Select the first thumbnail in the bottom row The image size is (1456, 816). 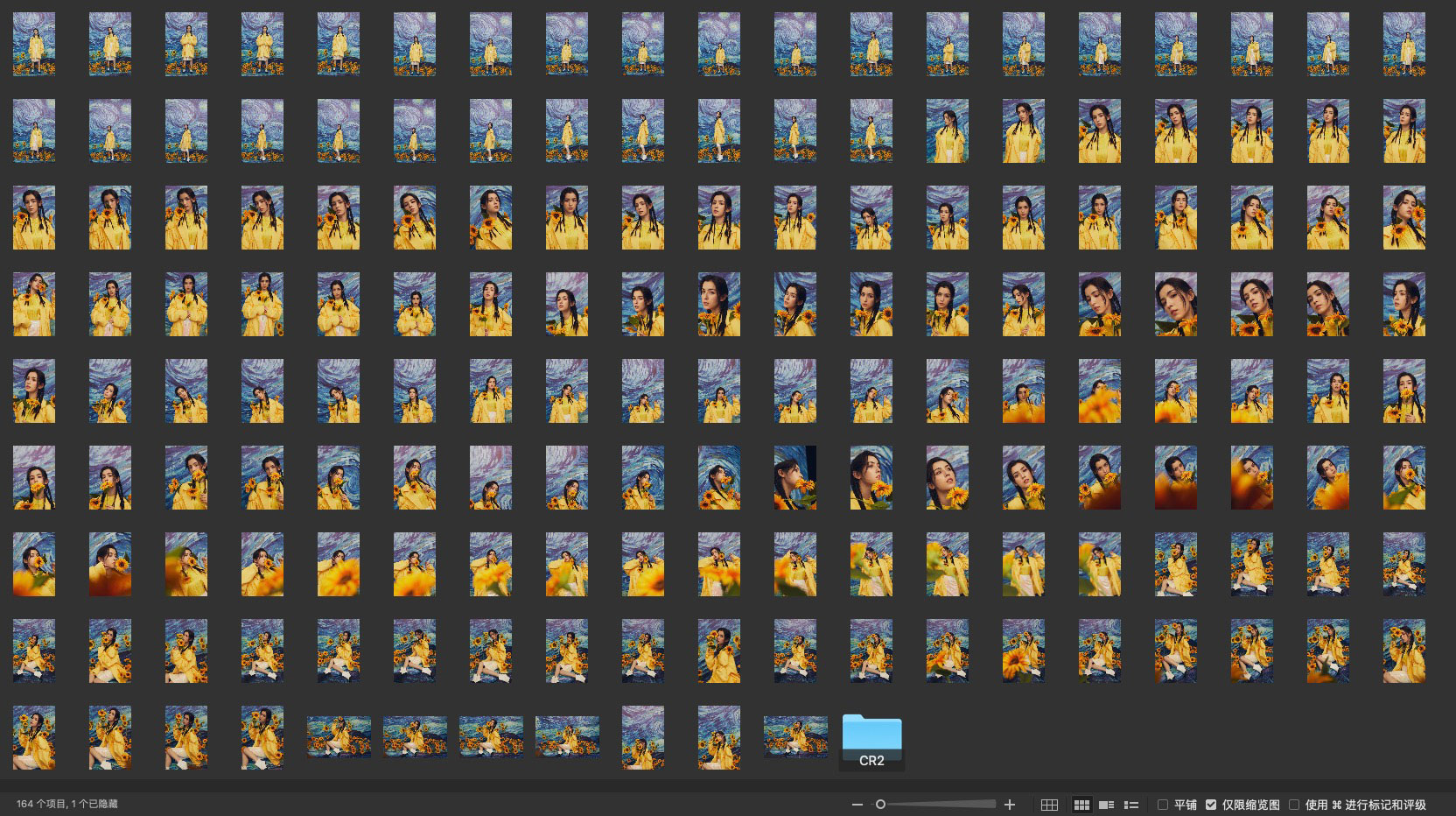click(x=34, y=737)
